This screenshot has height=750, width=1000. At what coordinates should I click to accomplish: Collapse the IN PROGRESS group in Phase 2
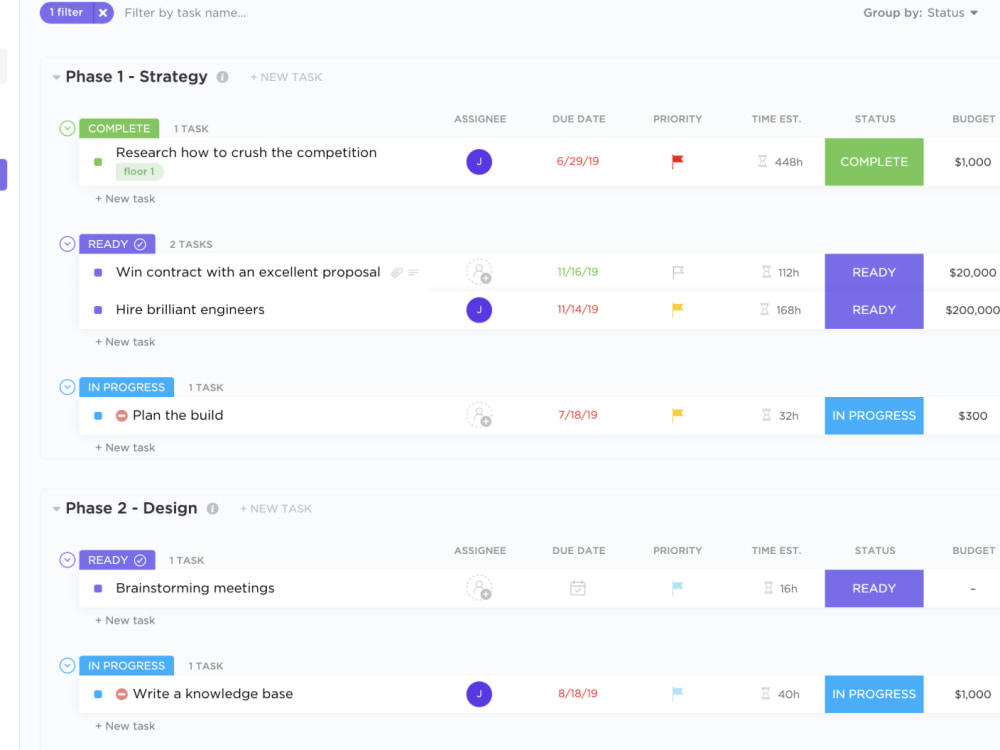[67, 666]
